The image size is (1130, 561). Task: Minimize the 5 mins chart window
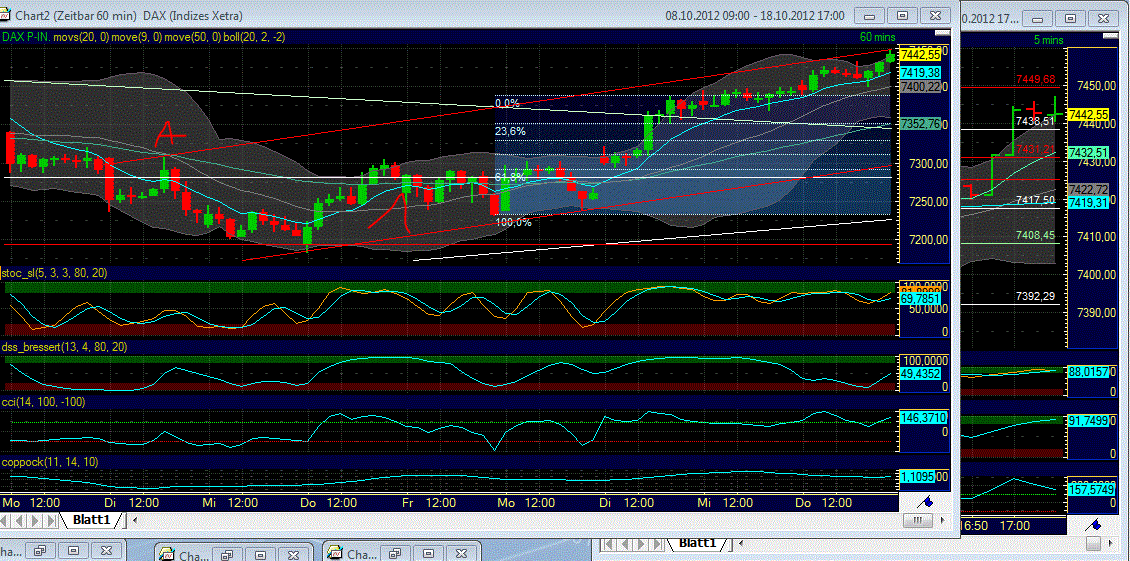point(1038,19)
